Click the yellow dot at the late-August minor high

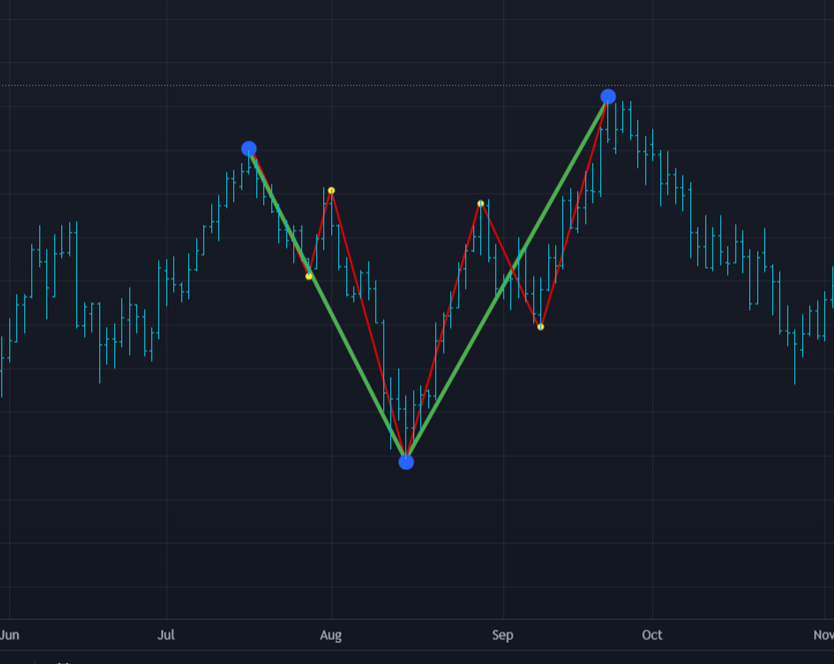pos(481,204)
